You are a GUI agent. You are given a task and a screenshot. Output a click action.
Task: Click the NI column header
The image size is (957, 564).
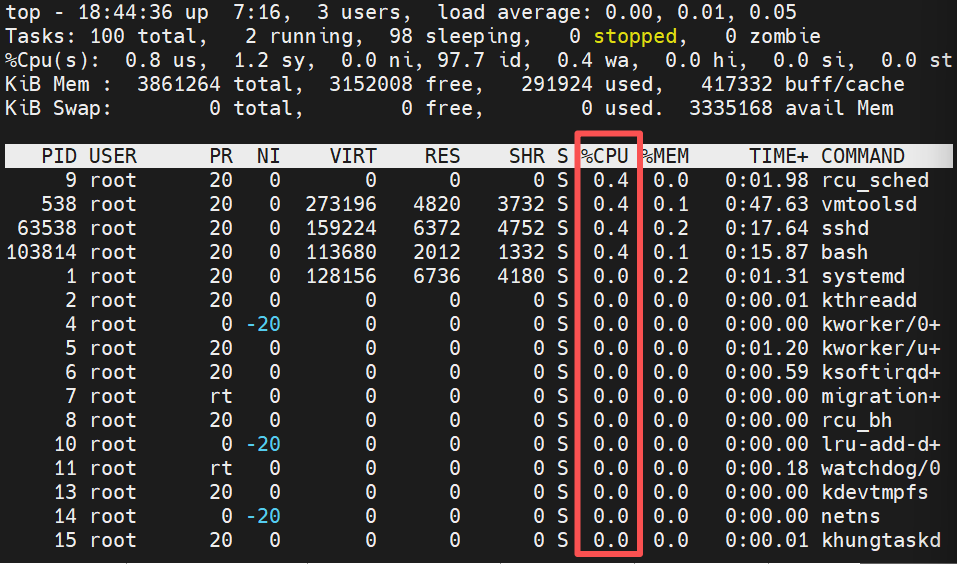(269, 156)
